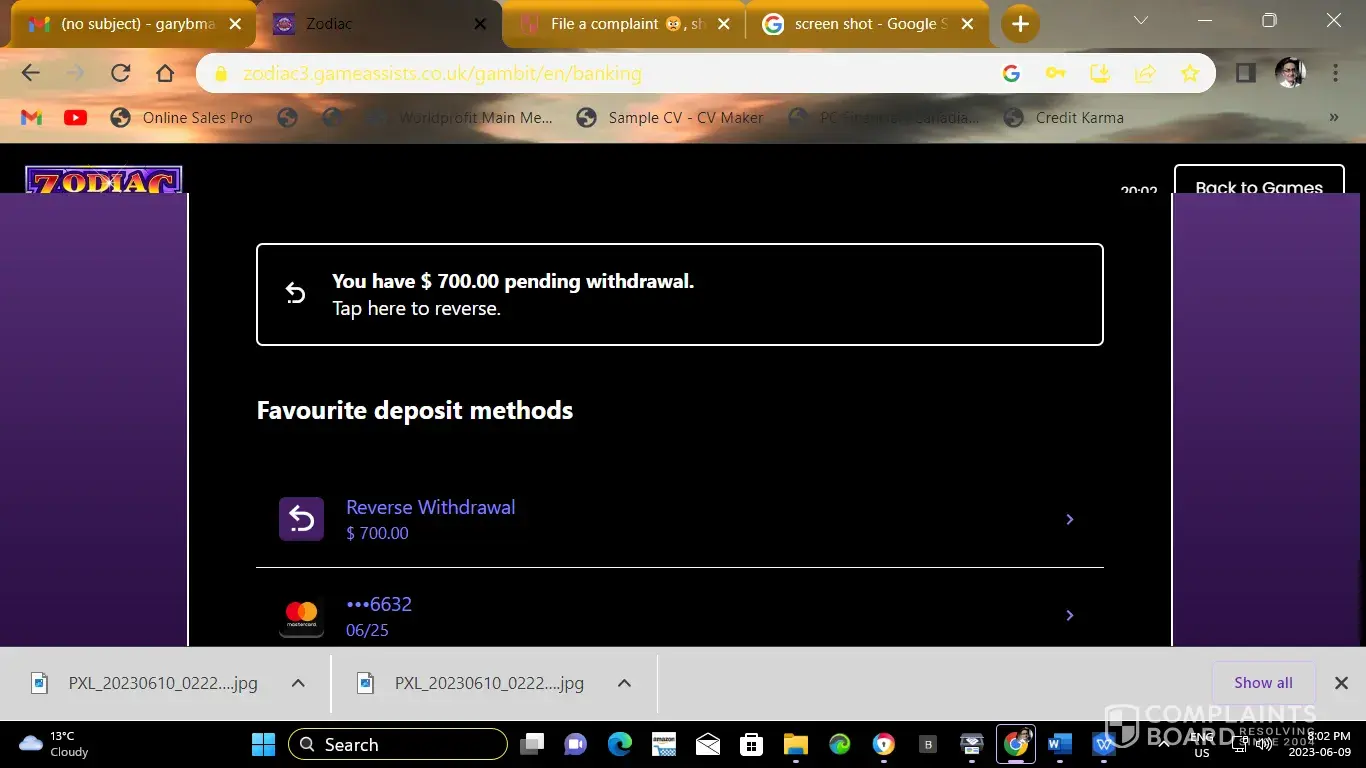Bookmark this page with the star icon
The height and width of the screenshot is (768, 1366).
click(x=1189, y=73)
